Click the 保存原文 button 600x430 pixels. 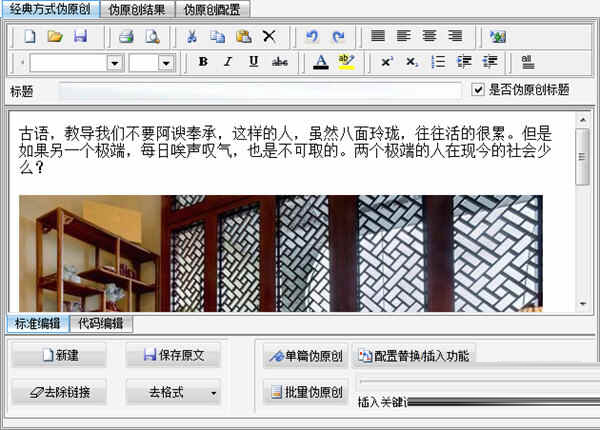(173, 356)
